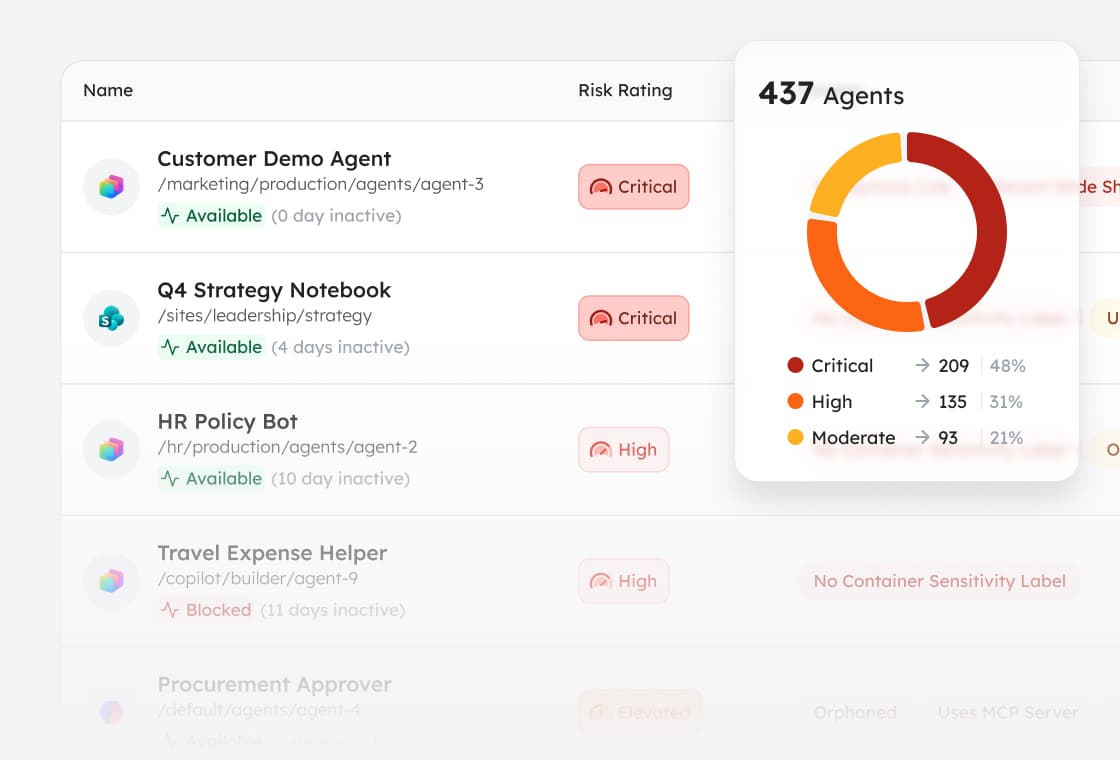Click the Critical legend dot
Image resolution: width=1120 pixels, height=760 pixels.
(x=795, y=366)
